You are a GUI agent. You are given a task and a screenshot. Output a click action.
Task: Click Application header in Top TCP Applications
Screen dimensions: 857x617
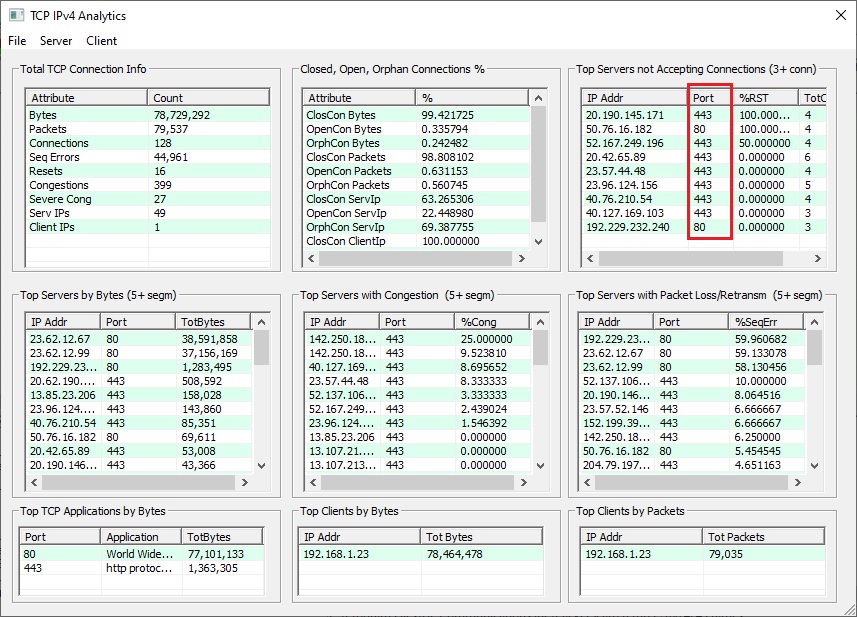pos(141,537)
